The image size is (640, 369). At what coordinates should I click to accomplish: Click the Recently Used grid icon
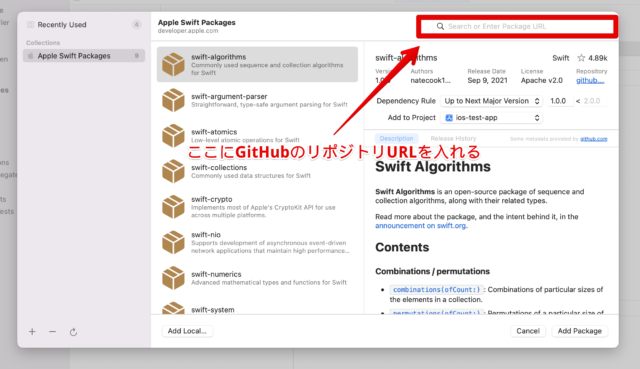click(x=30, y=24)
